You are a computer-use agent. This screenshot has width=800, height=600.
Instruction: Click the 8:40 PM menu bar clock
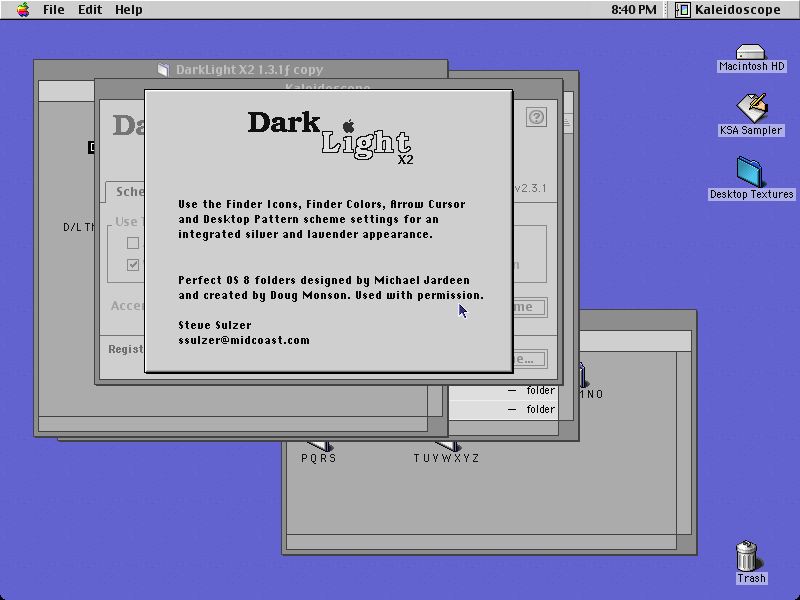point(634,10)
